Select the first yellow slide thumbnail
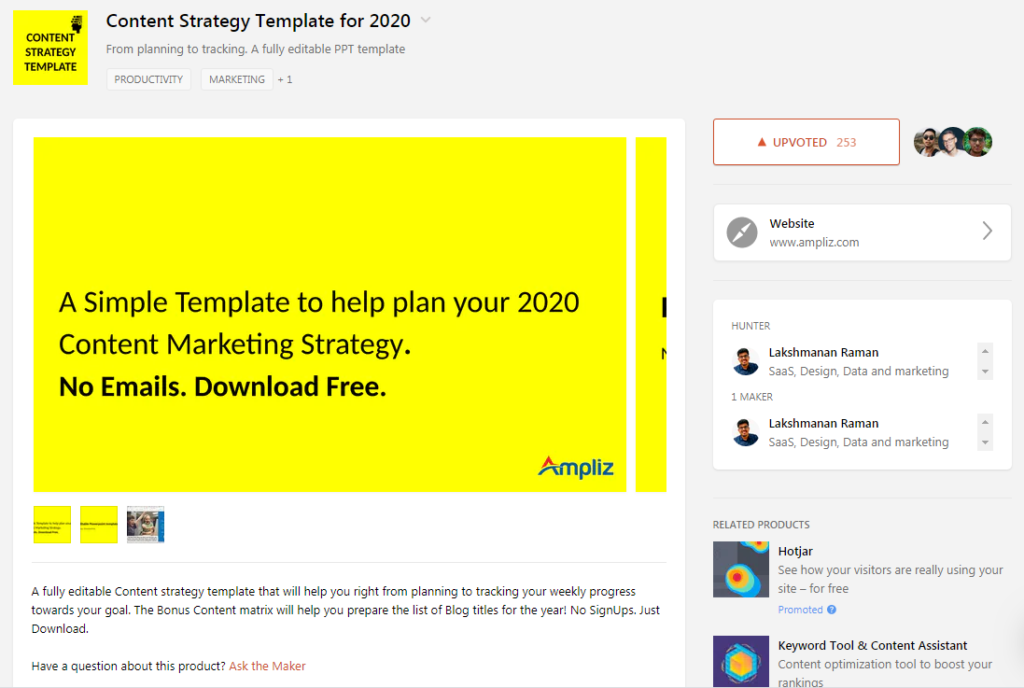The image size is (1024, 688). point(52,524)
